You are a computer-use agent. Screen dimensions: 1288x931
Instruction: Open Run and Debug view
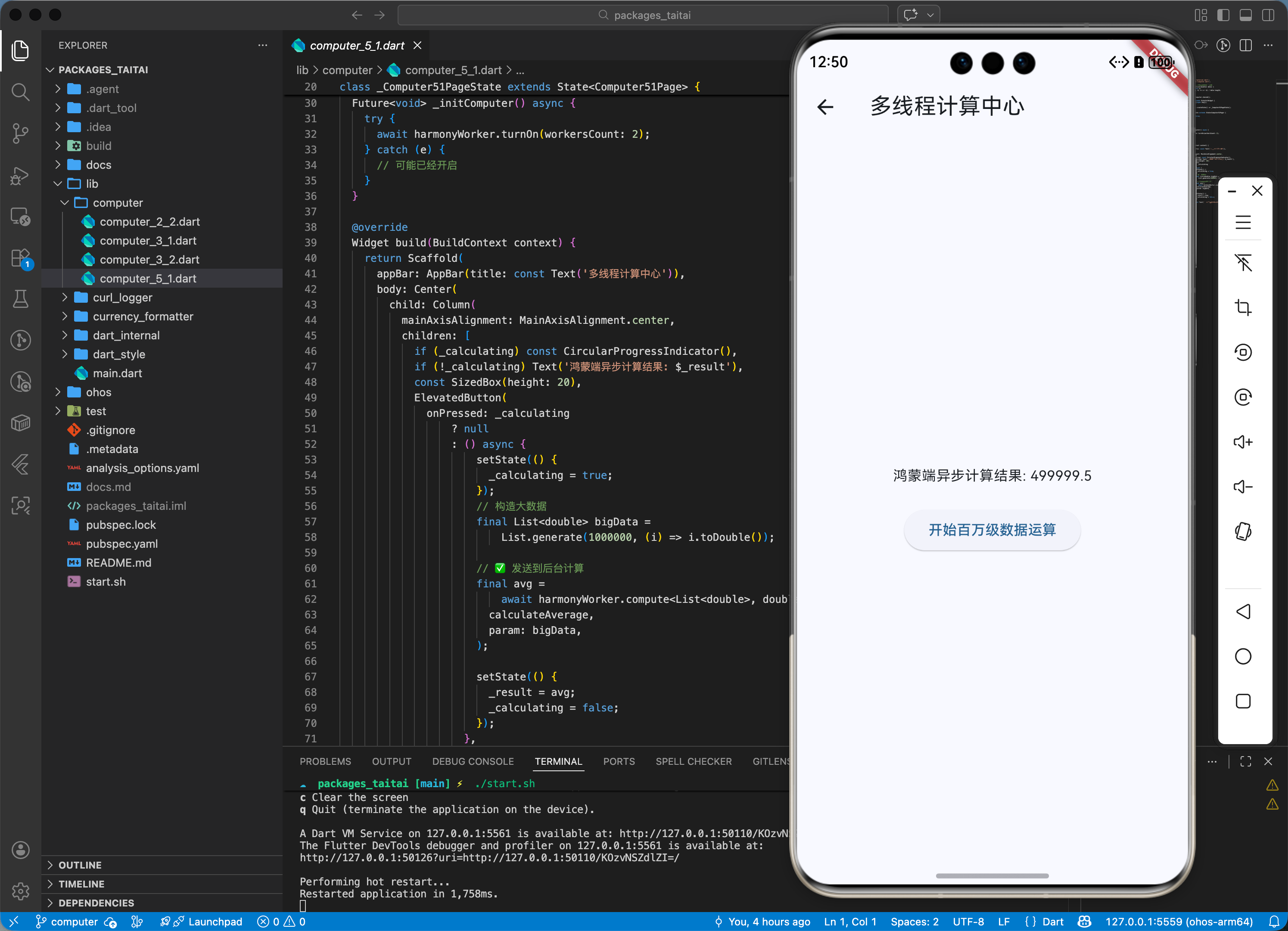pyautogui.click(x=20, y=175)
